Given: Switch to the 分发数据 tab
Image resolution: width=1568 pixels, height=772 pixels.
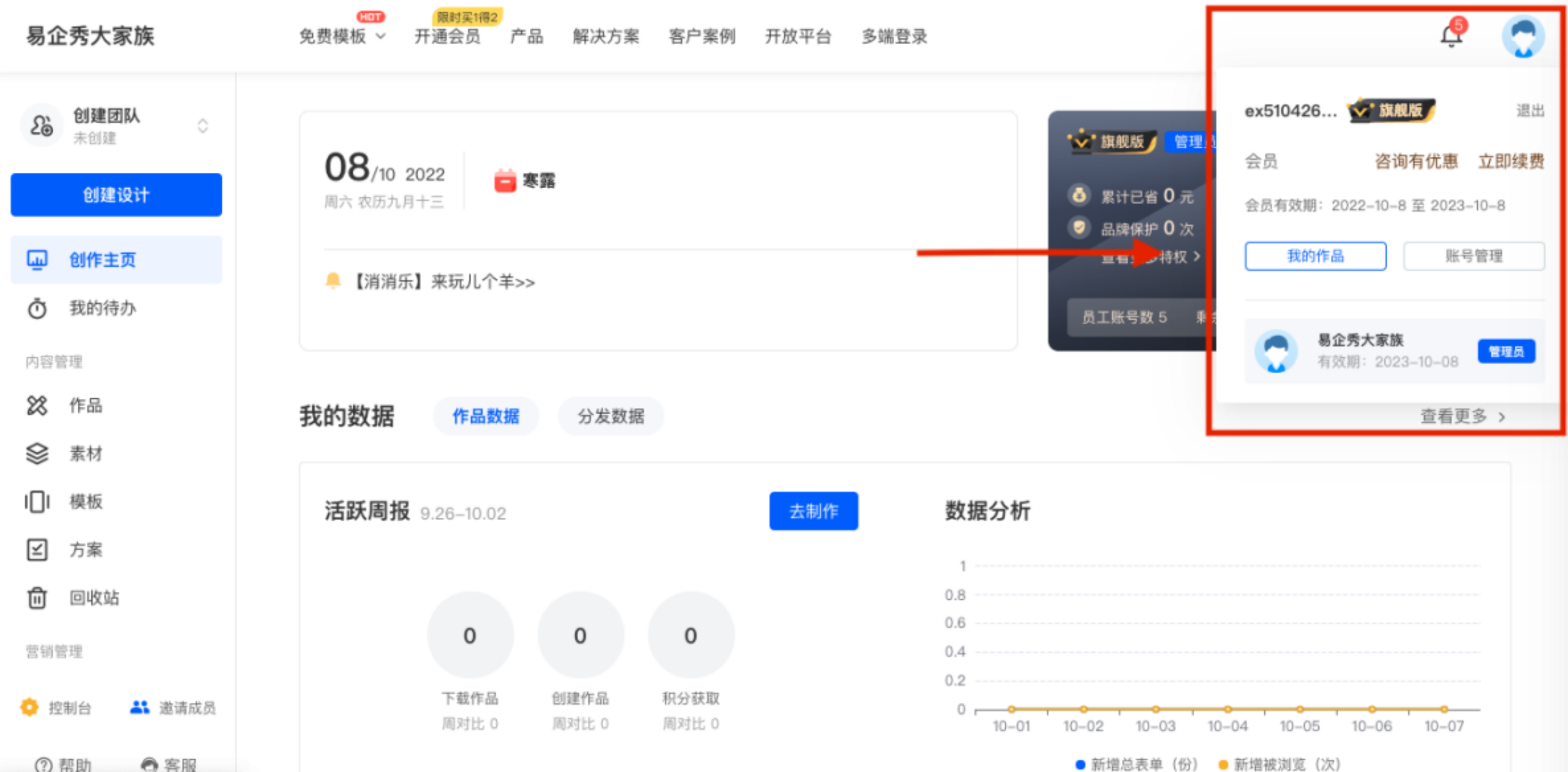Looking at the screenshot, I should 611,417.
